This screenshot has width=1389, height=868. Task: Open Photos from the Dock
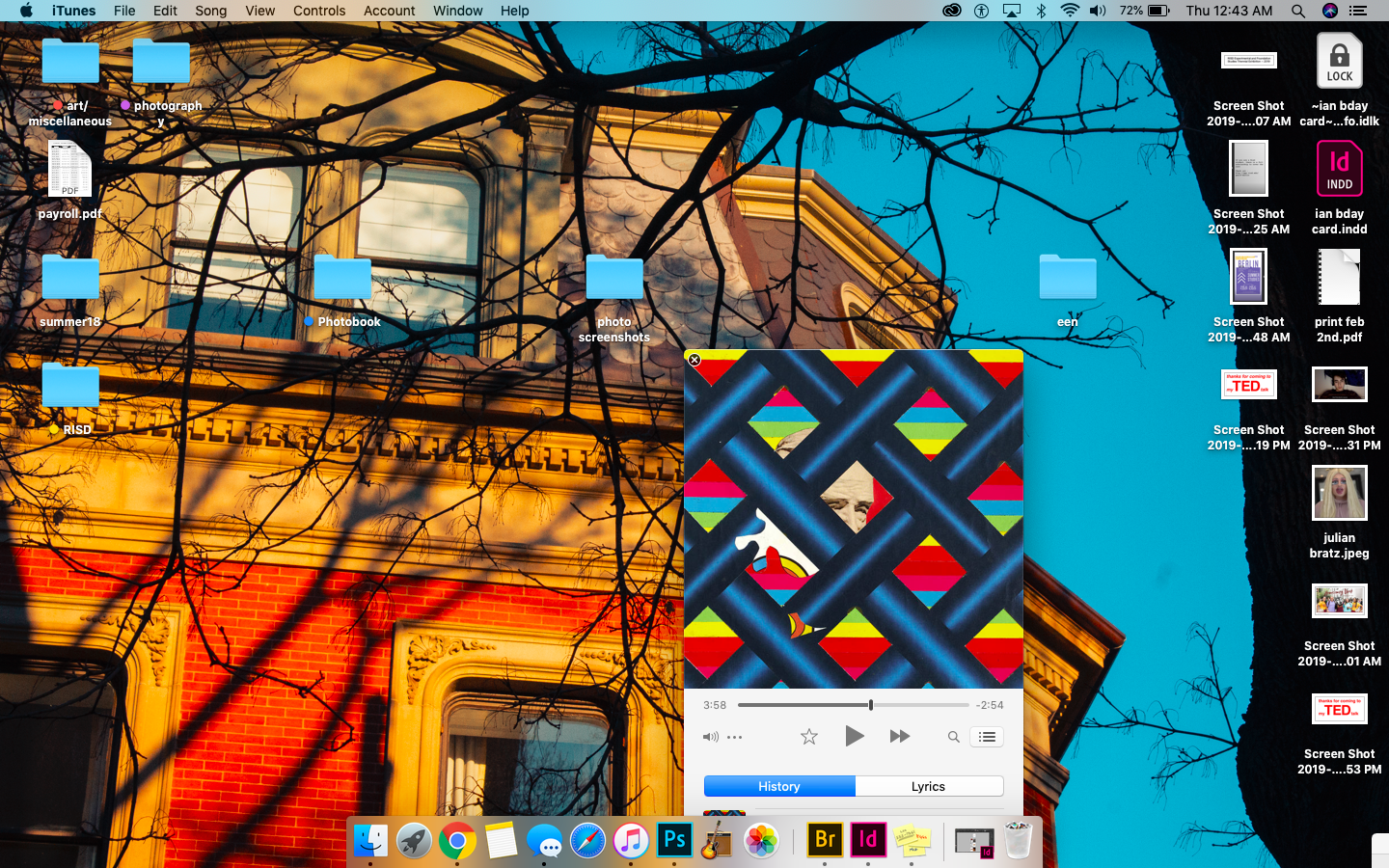pos(761,841)
